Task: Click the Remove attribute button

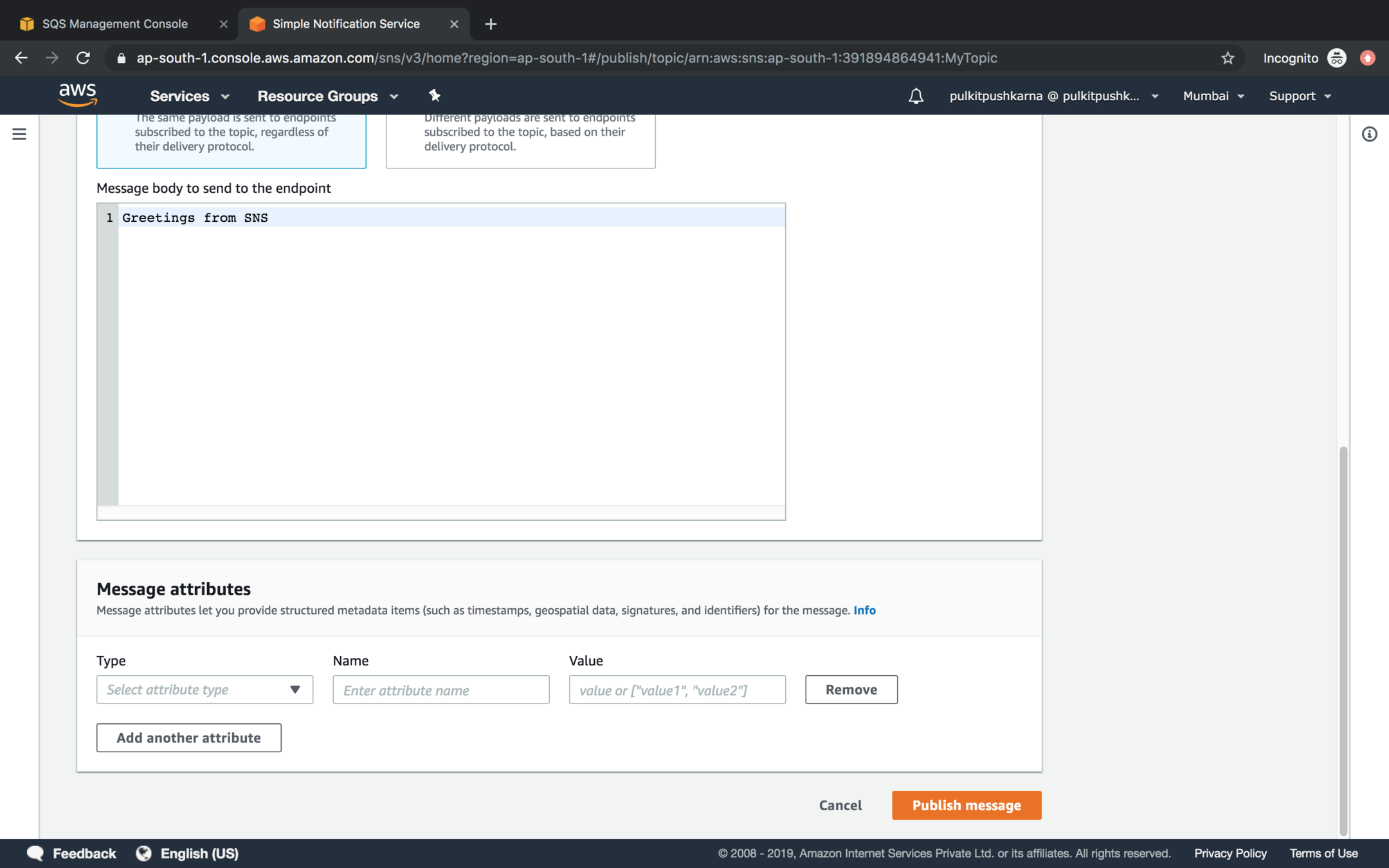Action: (x=851, y=689)
